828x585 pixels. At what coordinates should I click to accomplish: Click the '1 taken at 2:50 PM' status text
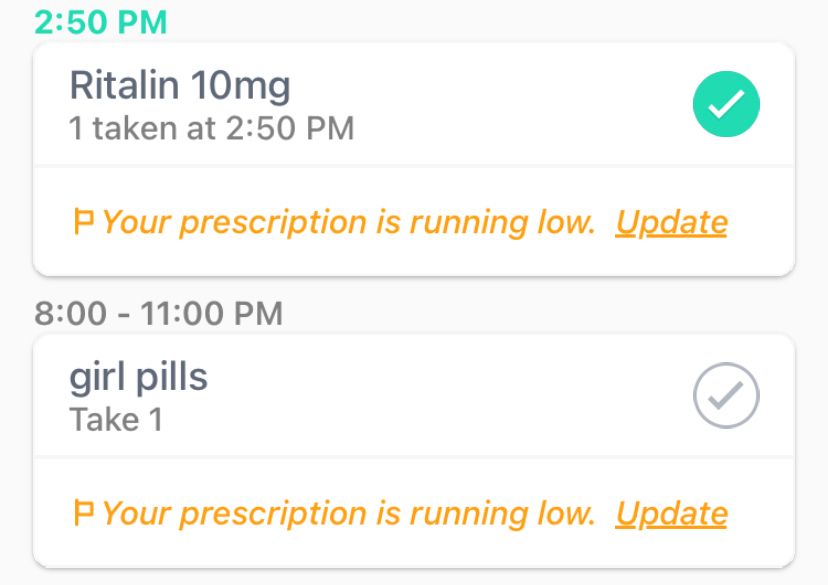coord(210,127)
